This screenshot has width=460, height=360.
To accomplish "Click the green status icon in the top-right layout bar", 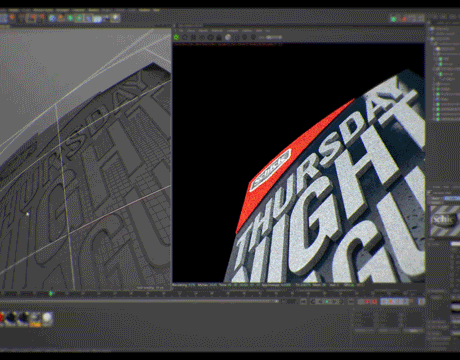I will pos(394,19).
